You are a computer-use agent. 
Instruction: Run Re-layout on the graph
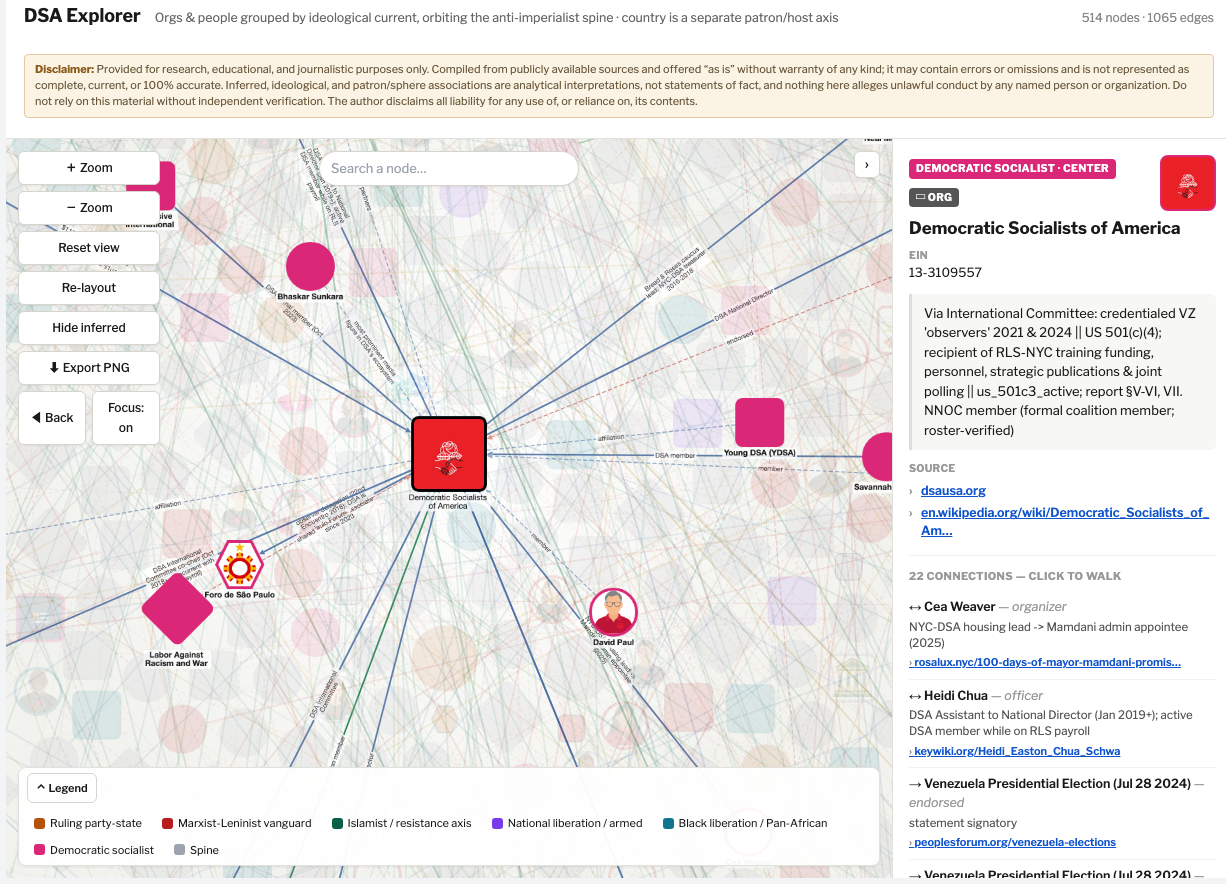(x=89, y=288)
